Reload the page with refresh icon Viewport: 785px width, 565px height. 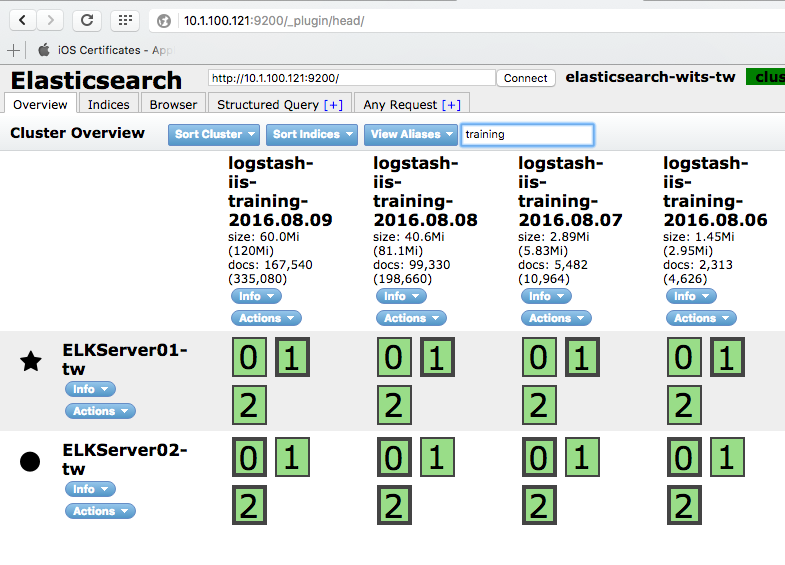coord(87,21)
